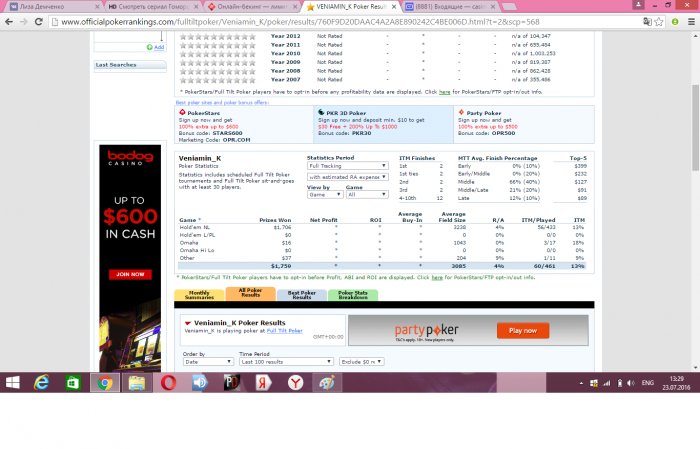
Task: Open the Best Poker Results tab
Action: (x=302, y=295)
